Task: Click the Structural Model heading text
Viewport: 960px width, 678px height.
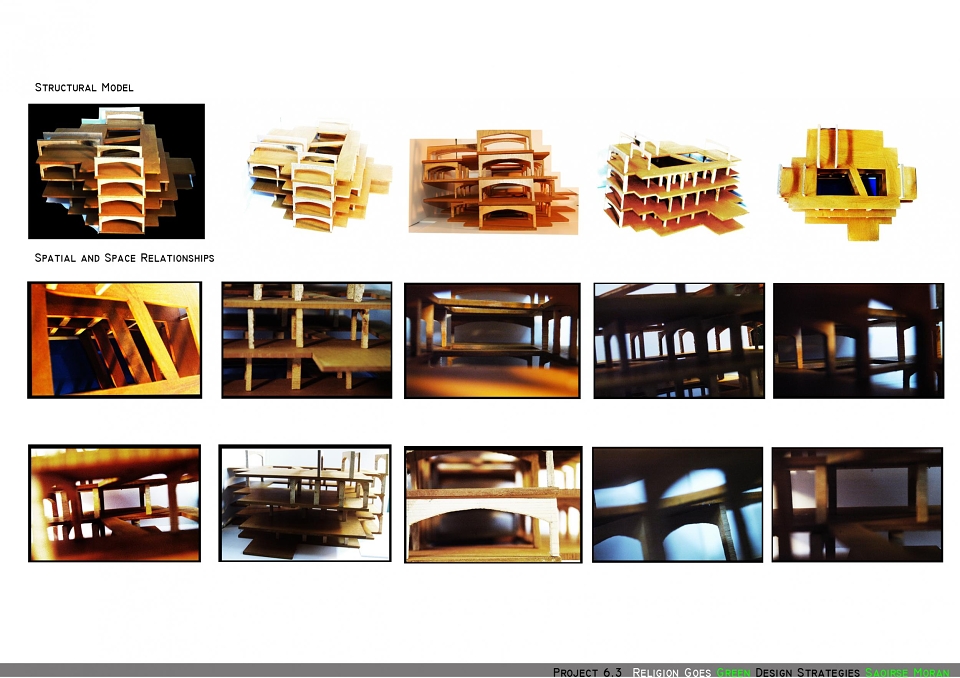Action: (x=84, y=87)
